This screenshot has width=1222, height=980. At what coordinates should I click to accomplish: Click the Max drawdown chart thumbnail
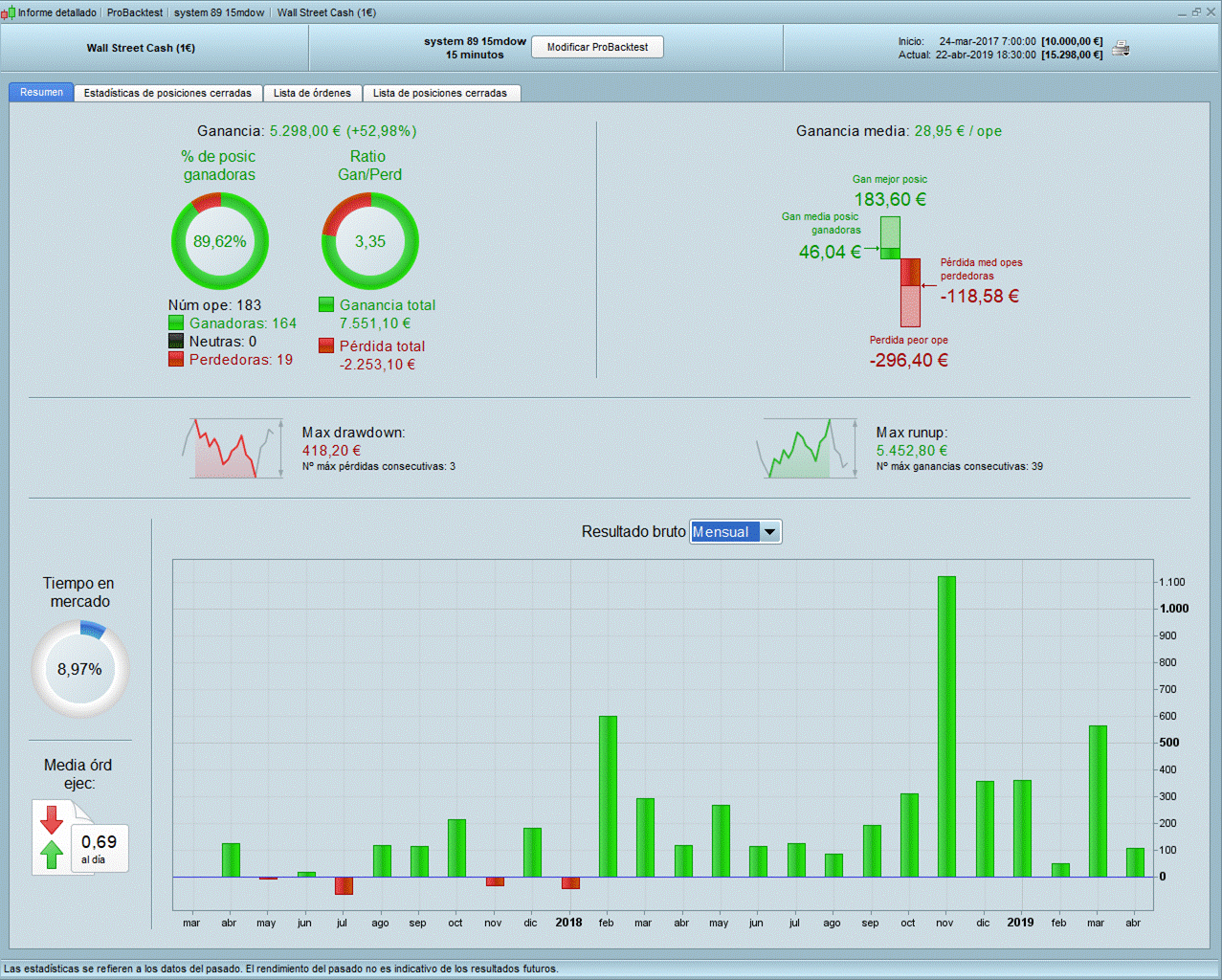coord(233,448)
